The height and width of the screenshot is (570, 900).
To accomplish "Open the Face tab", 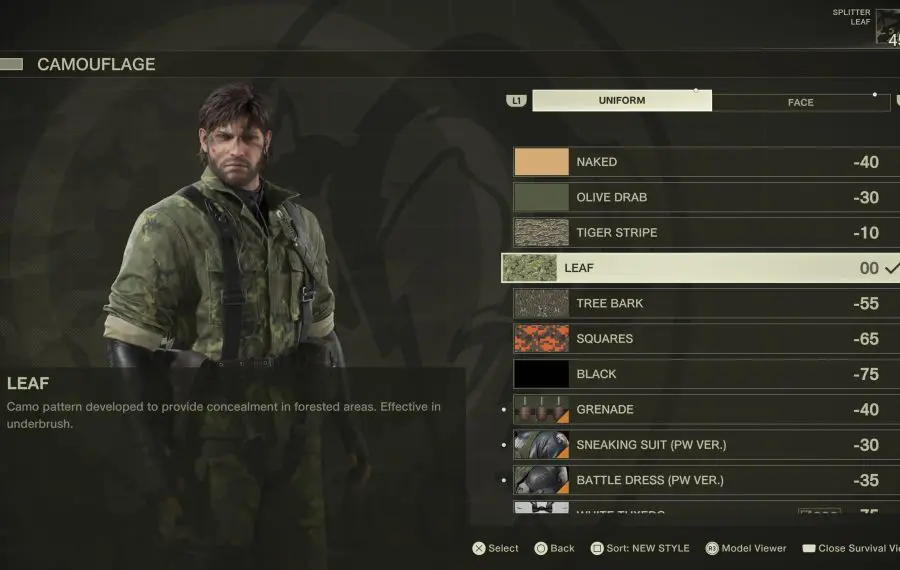I will (x=801, y=102).
